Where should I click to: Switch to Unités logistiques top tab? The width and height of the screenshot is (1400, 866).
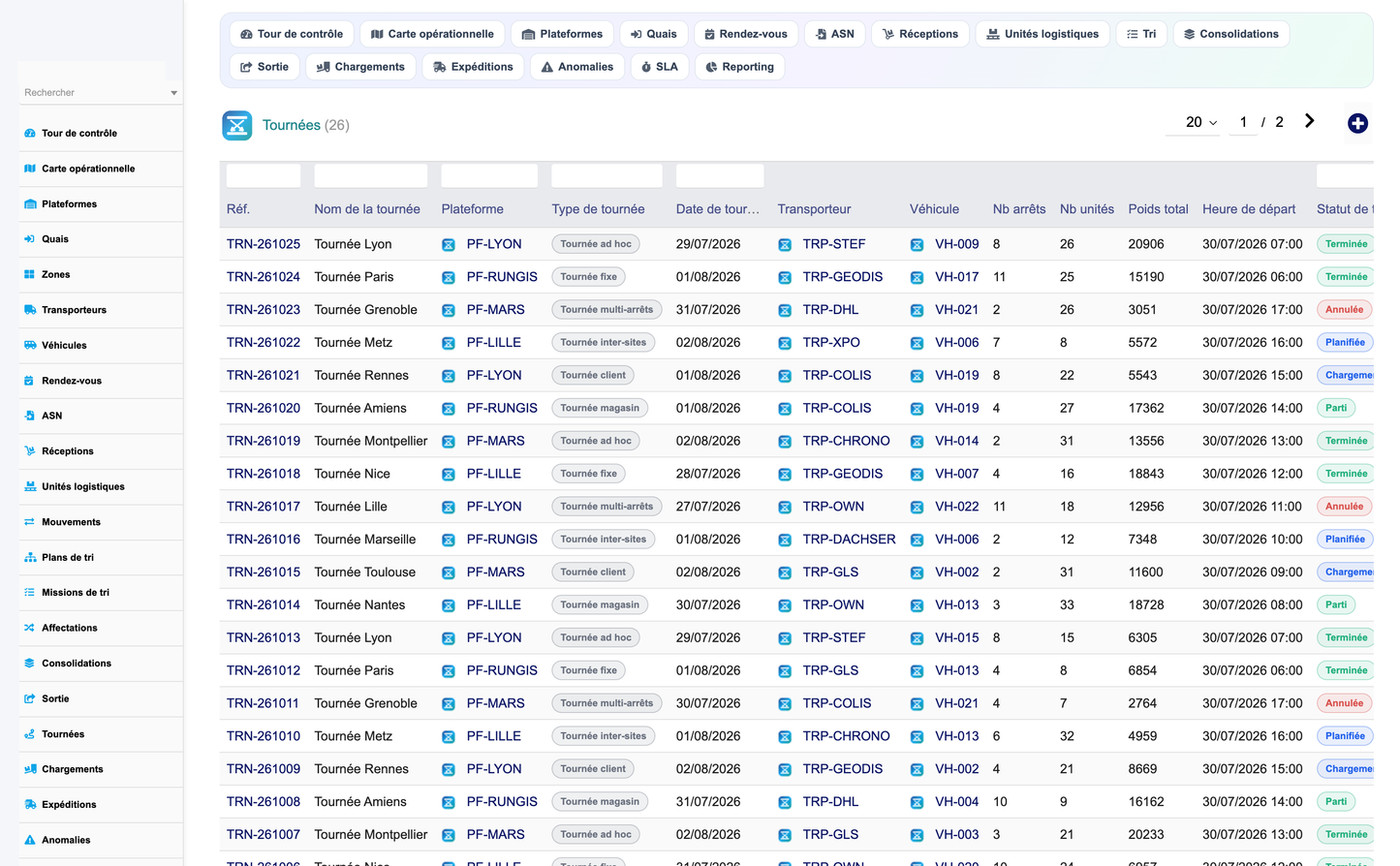pos(1042,34)
